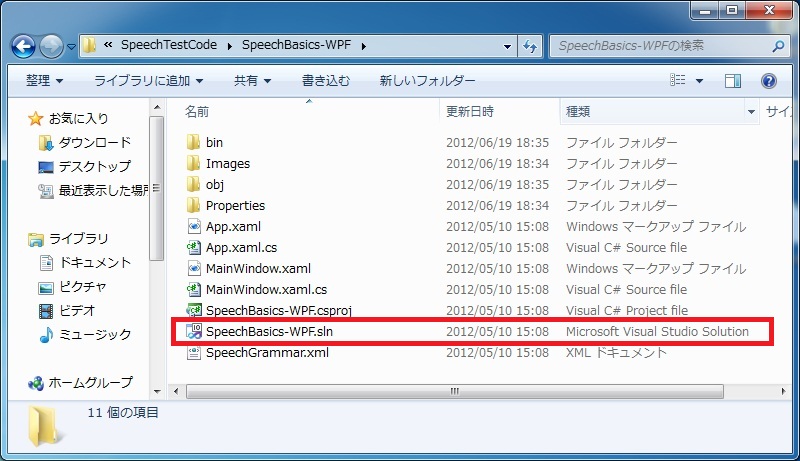
Task: Open the ライブラリに追加 dropdown
Action: pos(148,80)
